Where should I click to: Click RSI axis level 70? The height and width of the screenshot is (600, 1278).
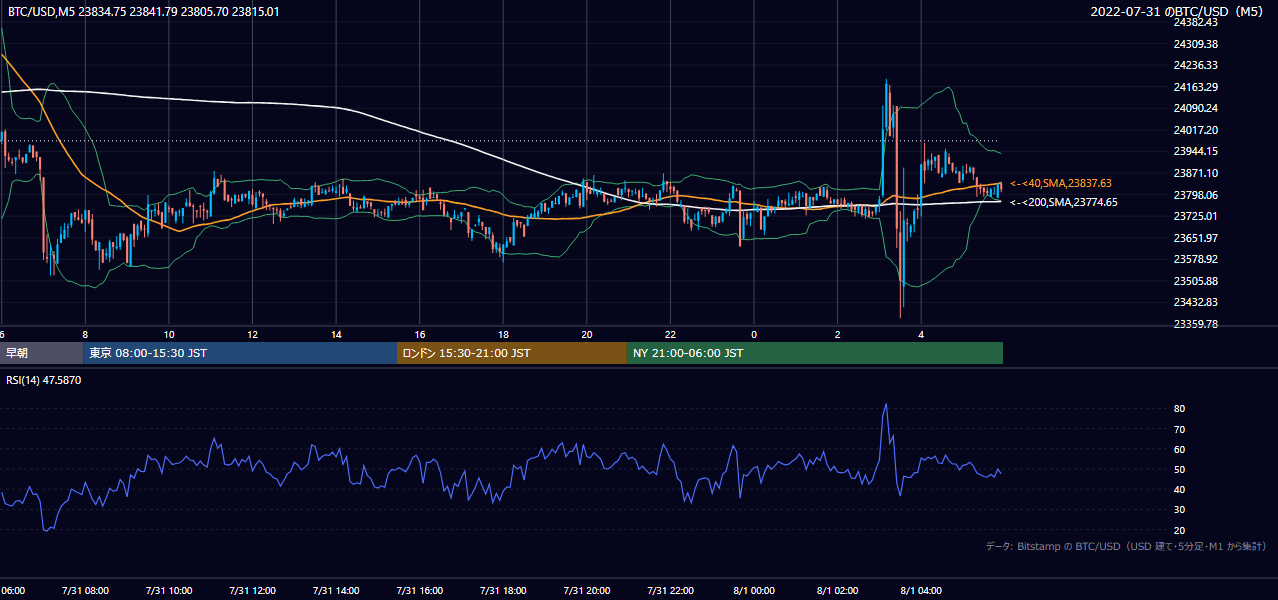tap(1180, 429)
